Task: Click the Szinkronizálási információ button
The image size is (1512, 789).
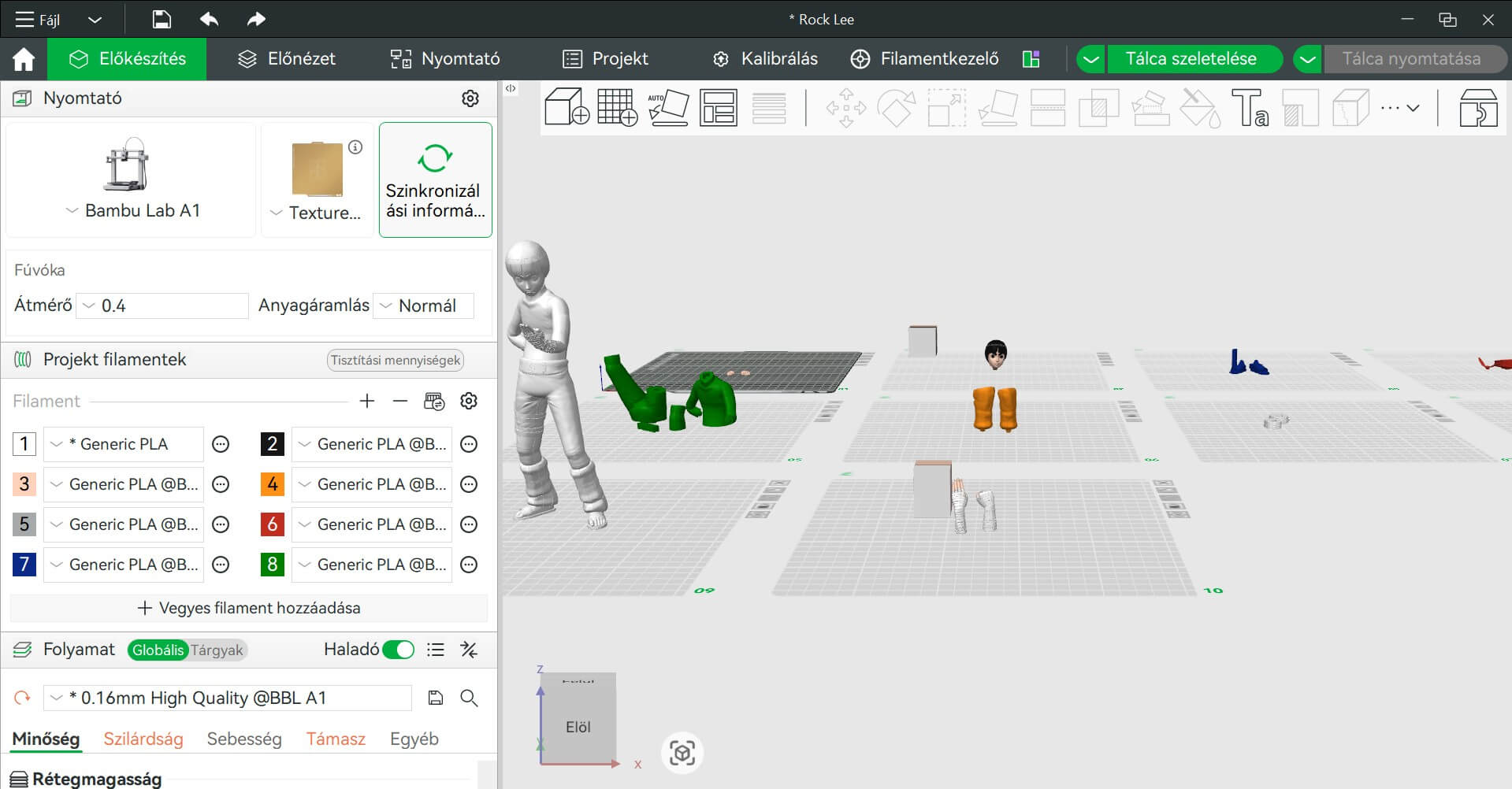Action: tap(436, 180)
